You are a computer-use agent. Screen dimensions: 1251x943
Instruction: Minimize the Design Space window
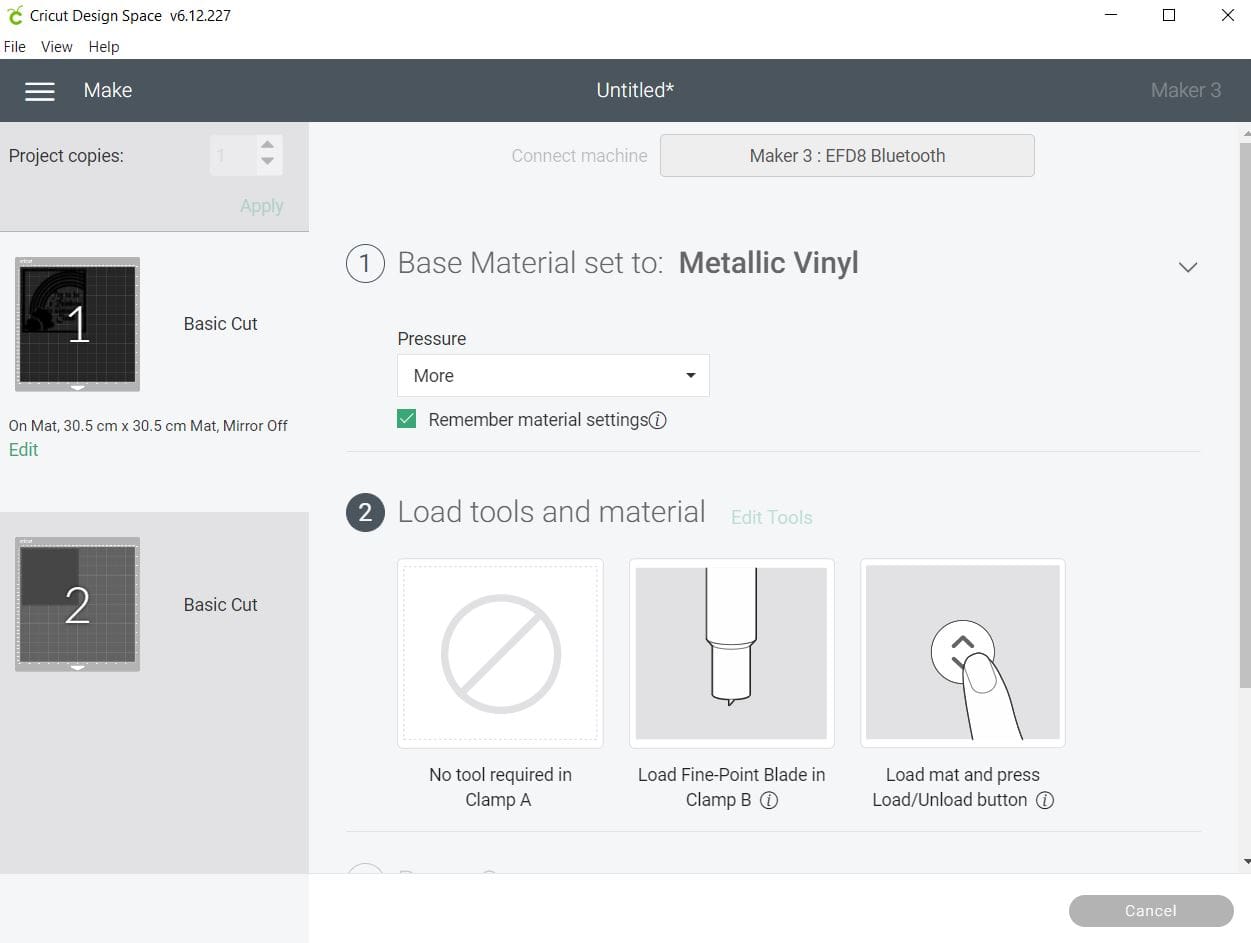click(1112, 15)
